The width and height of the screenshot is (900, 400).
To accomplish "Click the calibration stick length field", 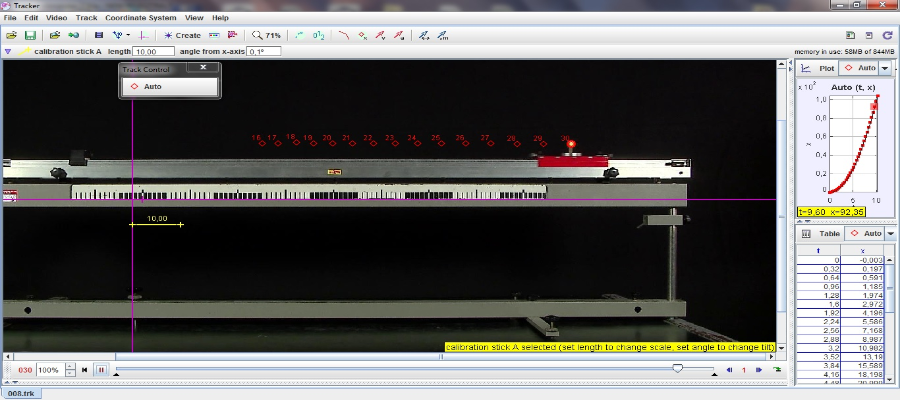I will 153,52.
